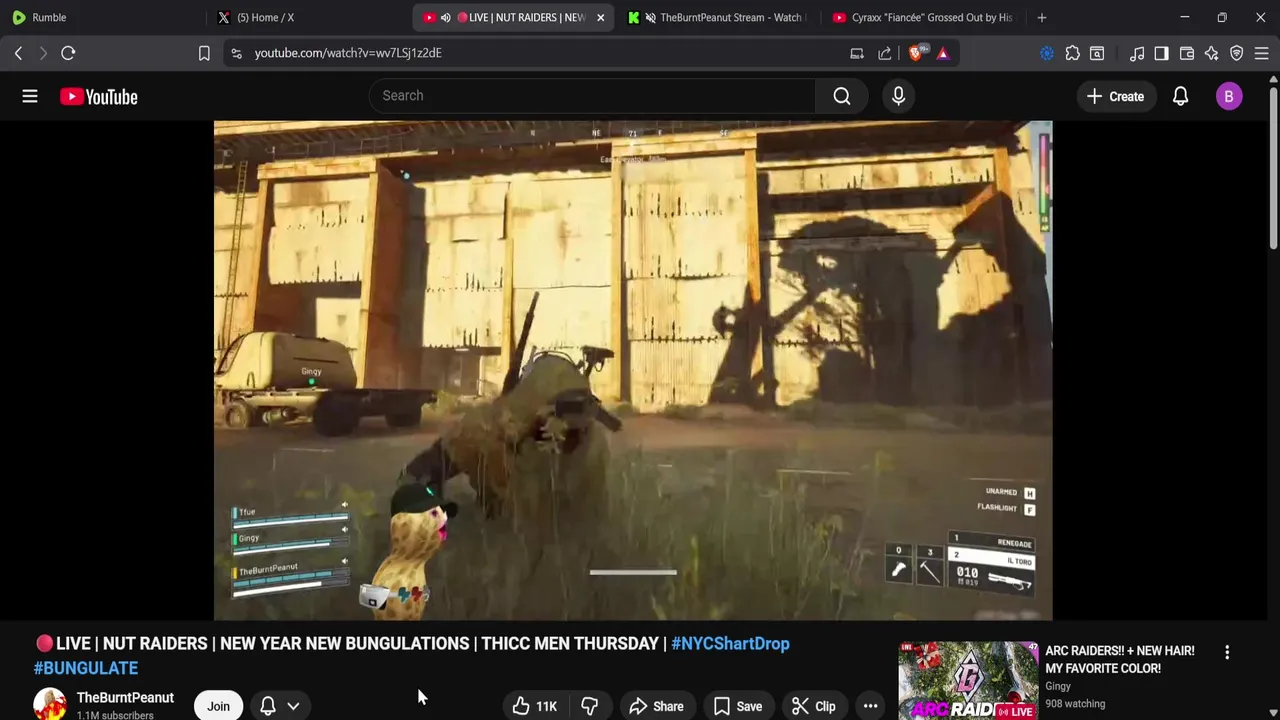Mute the NUT RAIDERS tab via speaker icon
1280x720 pixels.
[x=445, y=17]
